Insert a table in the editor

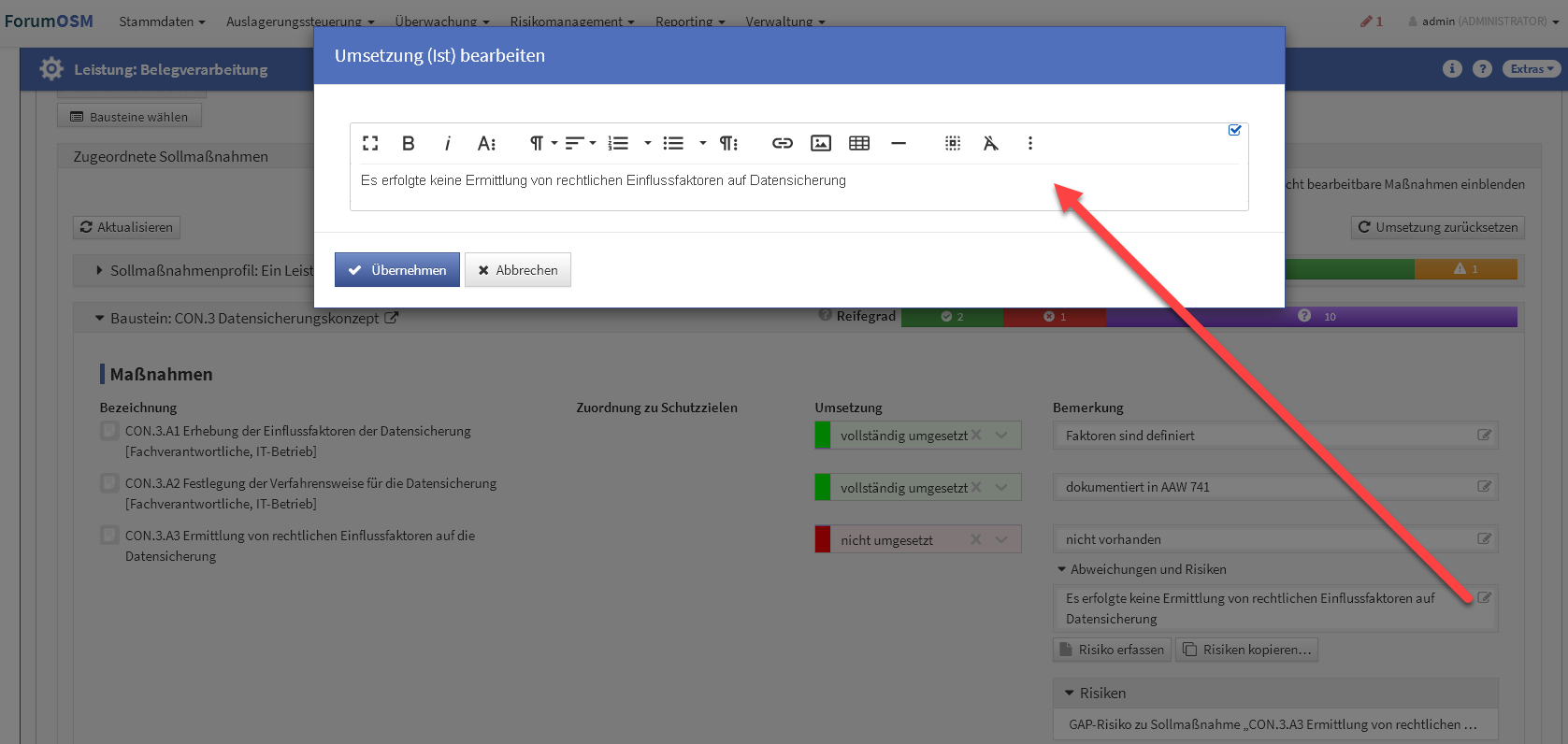click(858, 143)
